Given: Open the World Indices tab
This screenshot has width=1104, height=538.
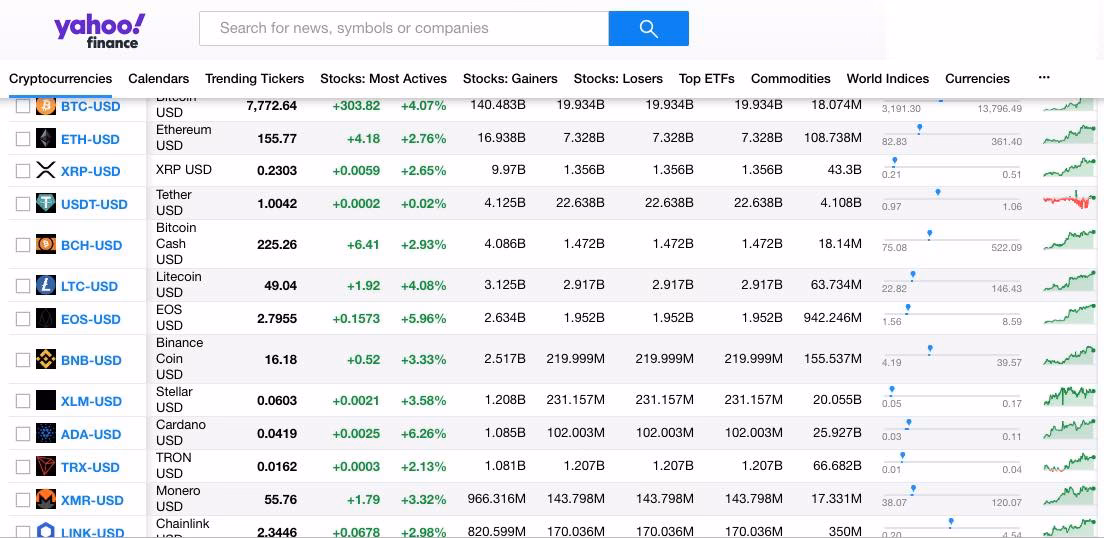Looking at the screenshot, I should pyautogui.click(x=888, y=79).
